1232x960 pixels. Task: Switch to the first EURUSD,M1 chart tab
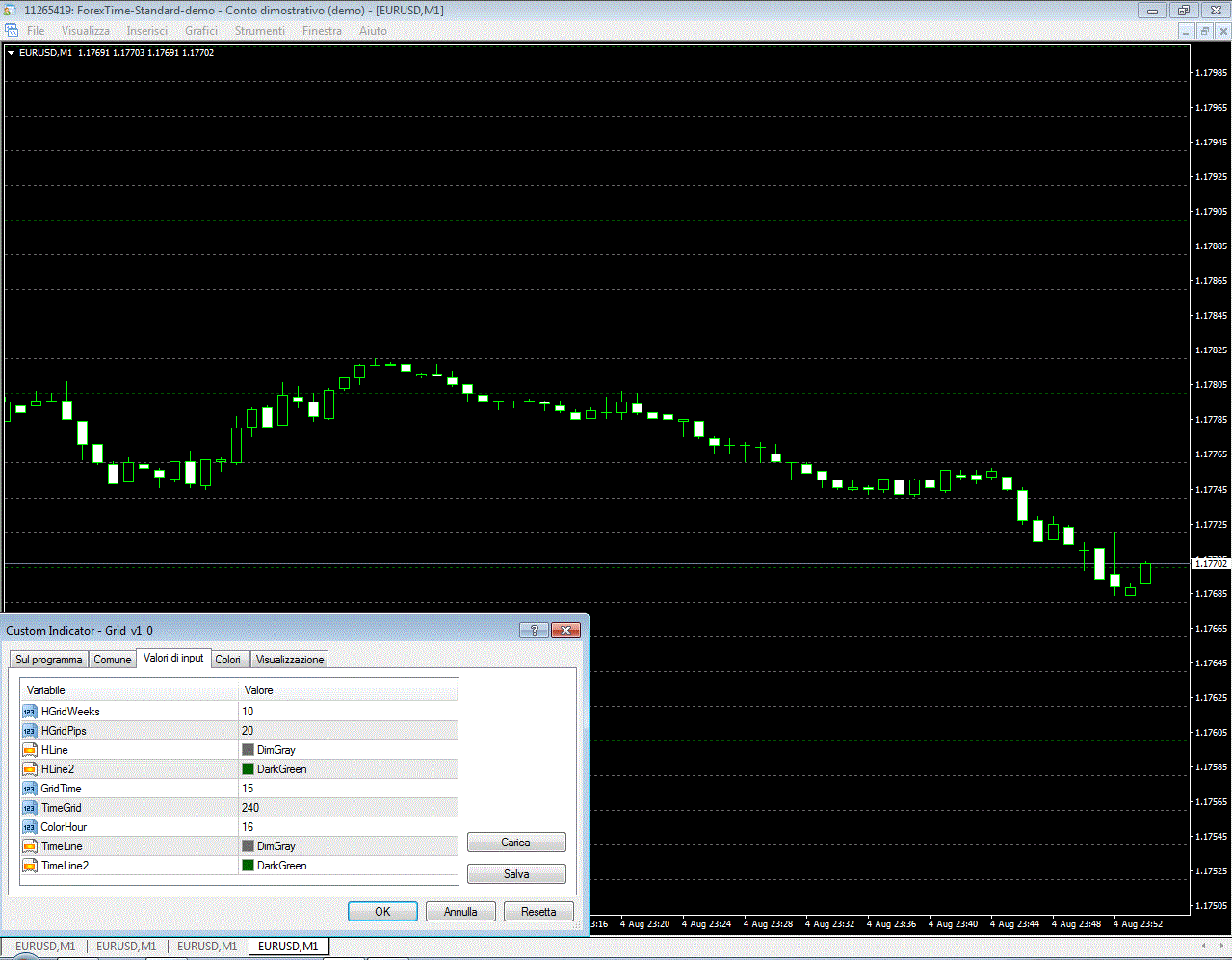point(45,947)
